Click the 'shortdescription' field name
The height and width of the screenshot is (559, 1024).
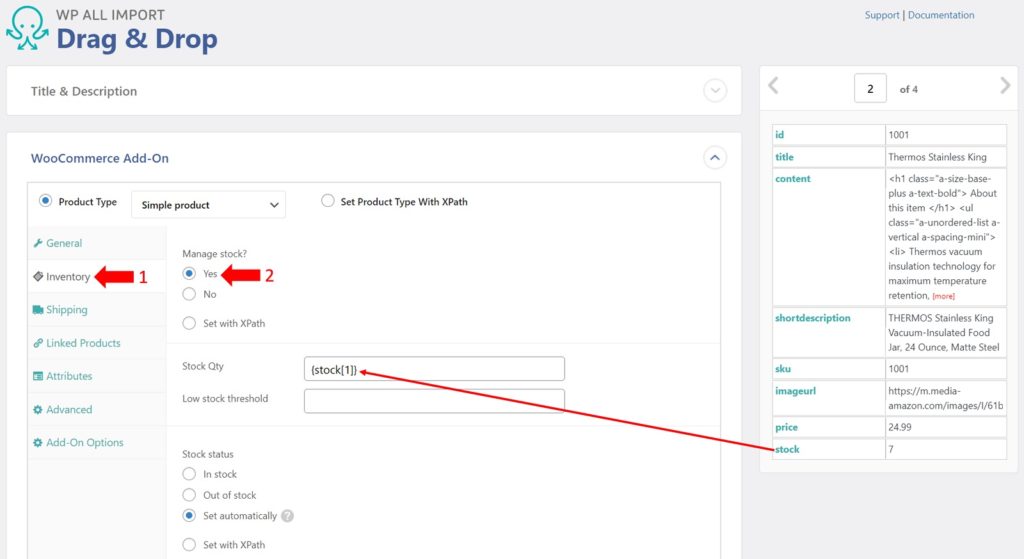812,317
